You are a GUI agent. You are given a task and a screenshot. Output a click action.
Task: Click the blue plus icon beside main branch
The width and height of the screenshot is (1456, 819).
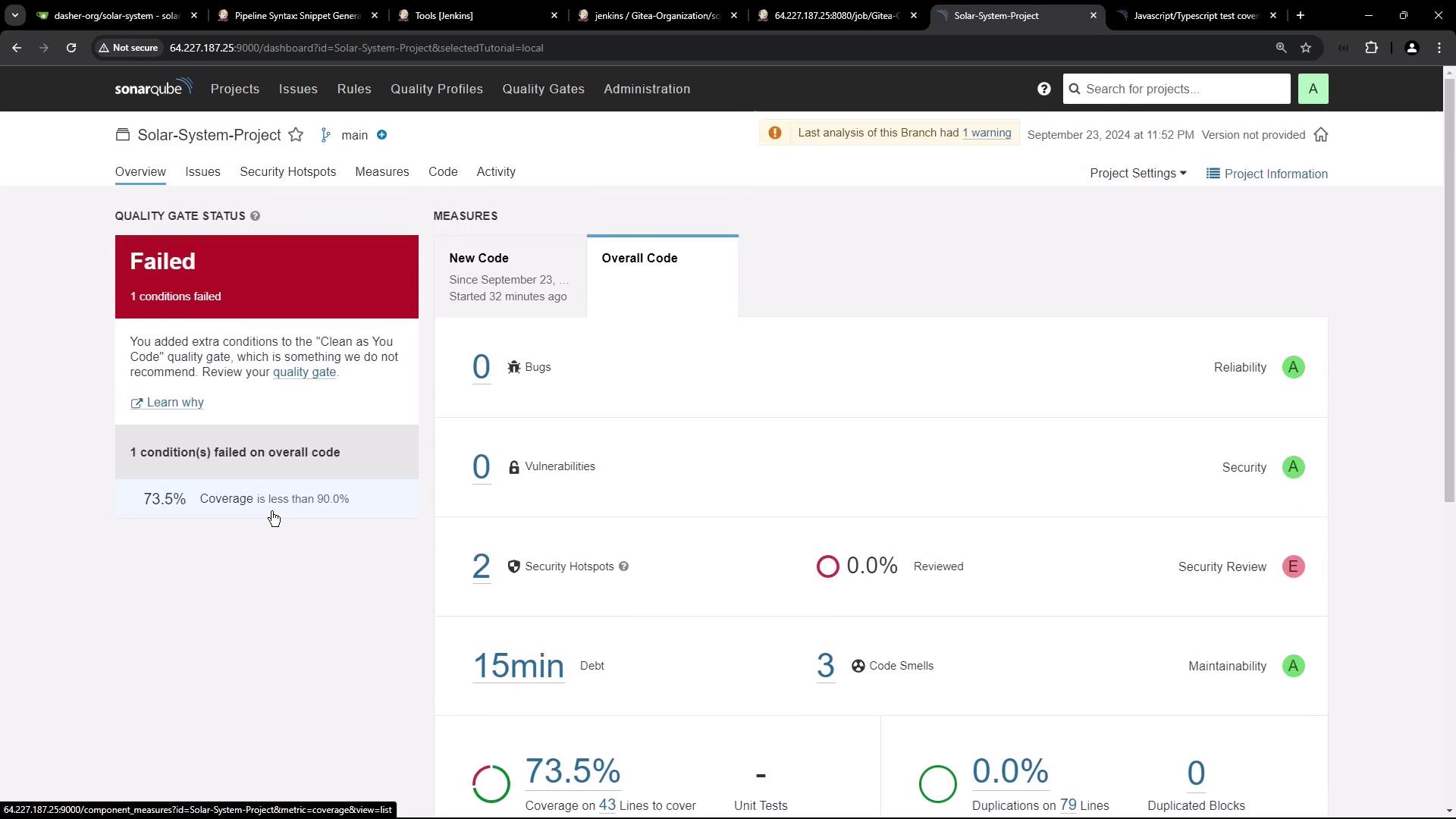(x=382, y=135)
